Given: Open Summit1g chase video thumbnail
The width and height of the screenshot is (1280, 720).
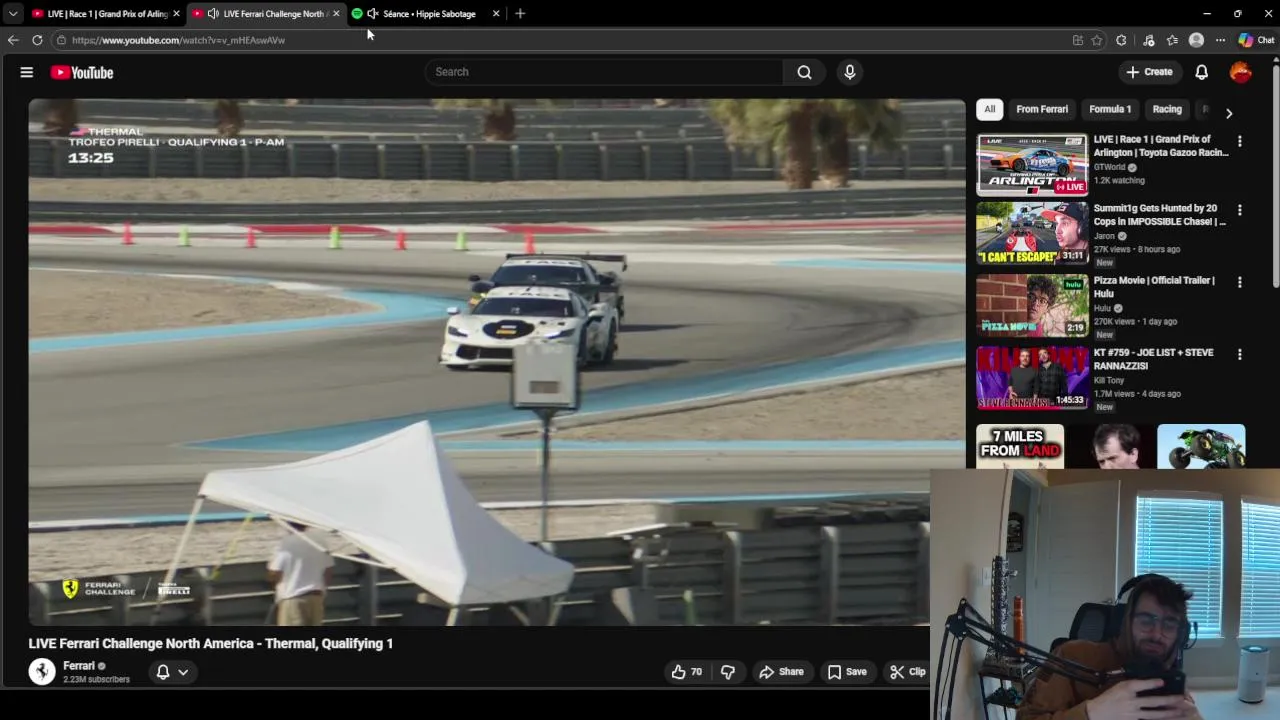Looking at the screenshot, I should [1032, 233].
